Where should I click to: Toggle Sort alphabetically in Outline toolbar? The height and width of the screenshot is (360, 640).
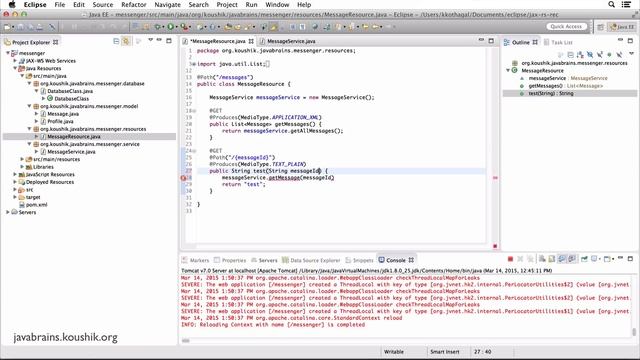coord(580,55)
